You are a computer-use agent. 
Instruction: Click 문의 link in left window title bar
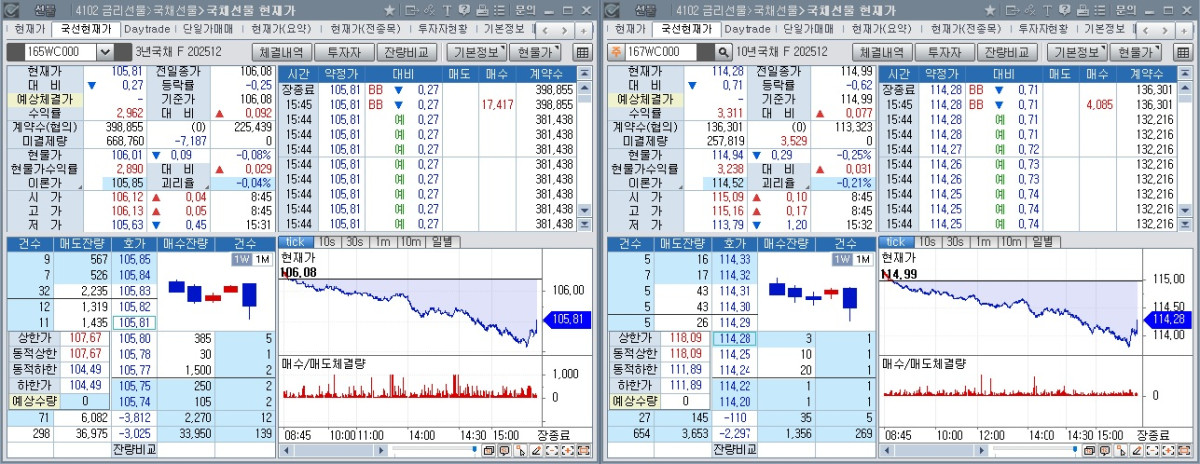[x=525, y=10]
